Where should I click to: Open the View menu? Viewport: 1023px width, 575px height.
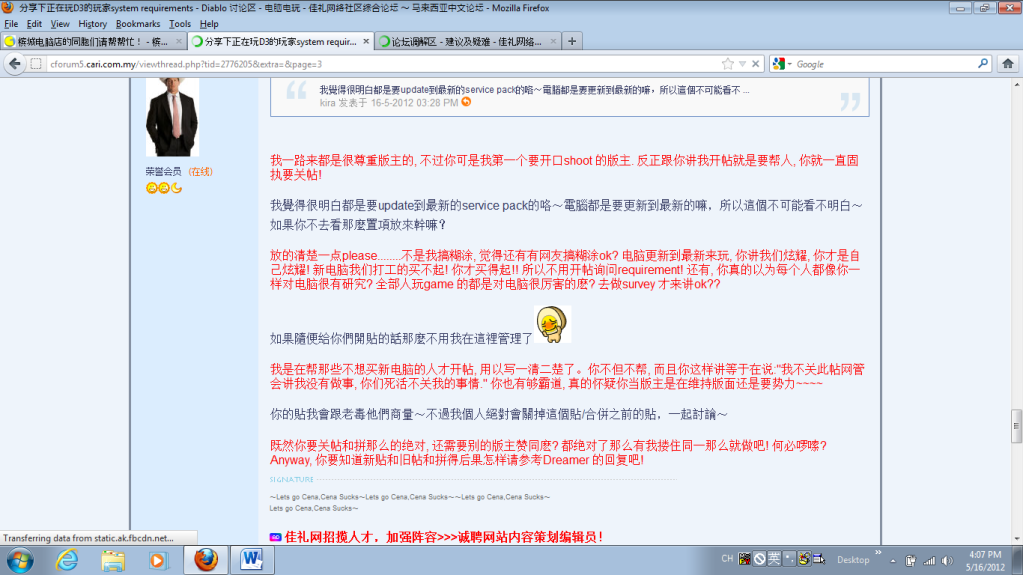59,24
